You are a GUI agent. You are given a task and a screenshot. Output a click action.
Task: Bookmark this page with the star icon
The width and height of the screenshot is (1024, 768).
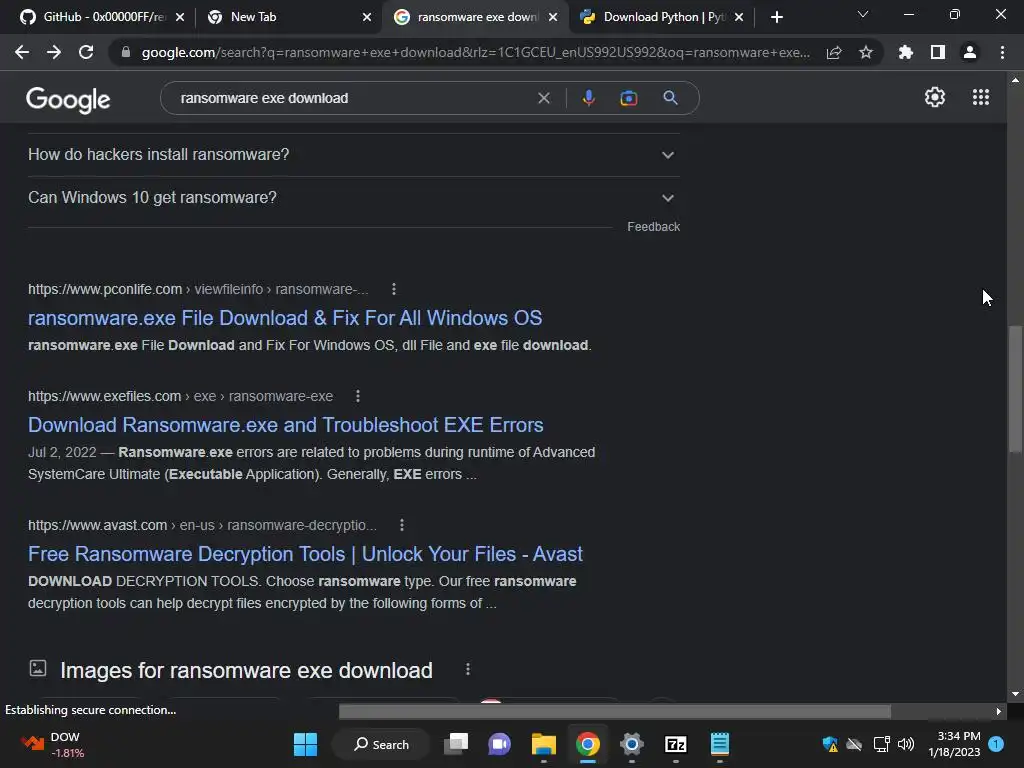click(x=866, y=52)
